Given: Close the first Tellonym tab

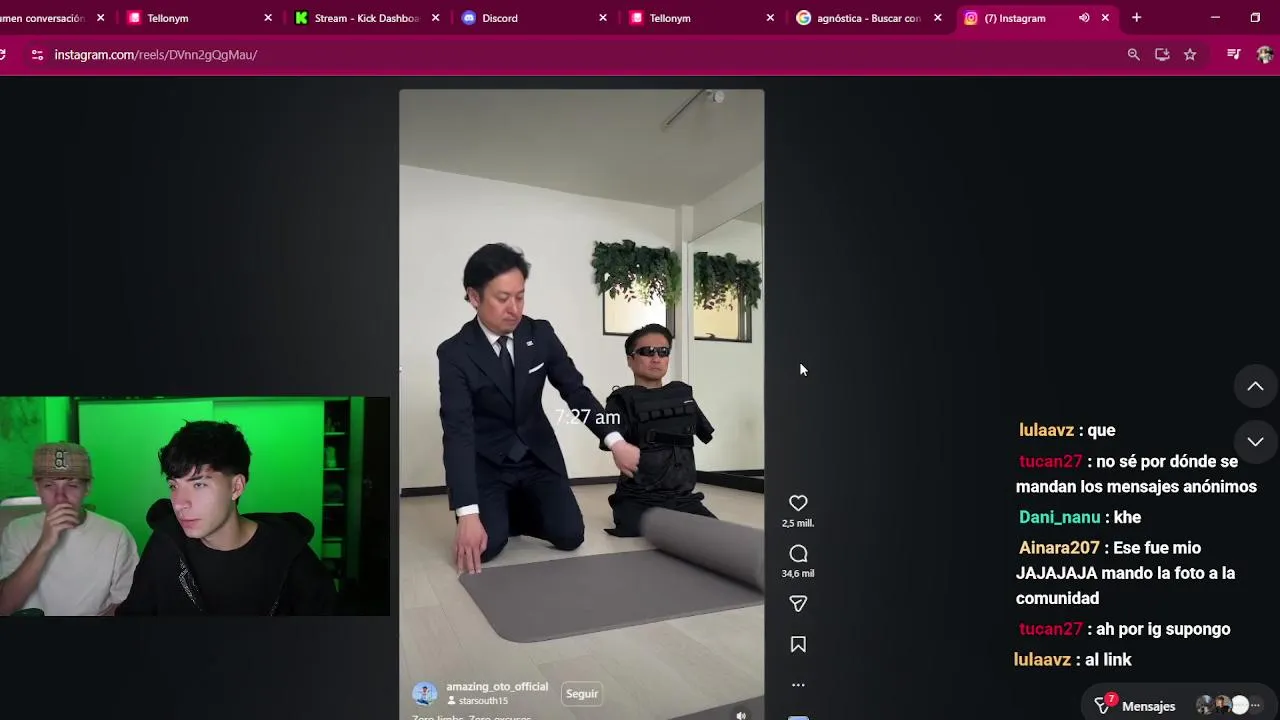Looking at the screenshot, I should (268, 18).
